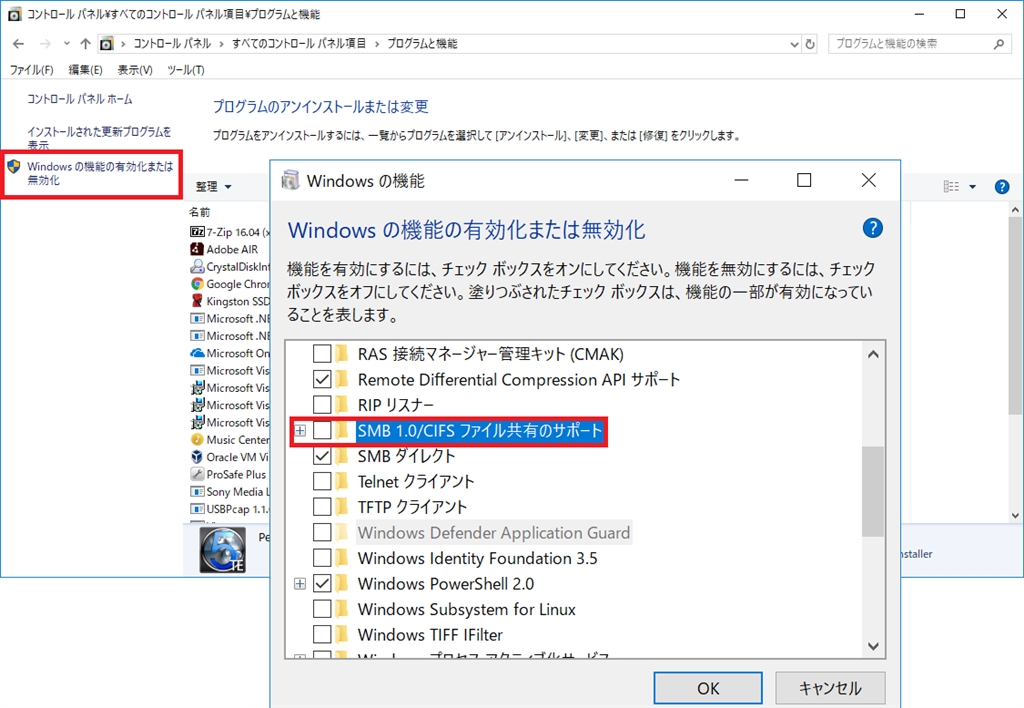Click folder icon next to SMB ダイレクト
Image resolution: width=1024 pixels, height=708 pixels.
[x=342, y=456]
